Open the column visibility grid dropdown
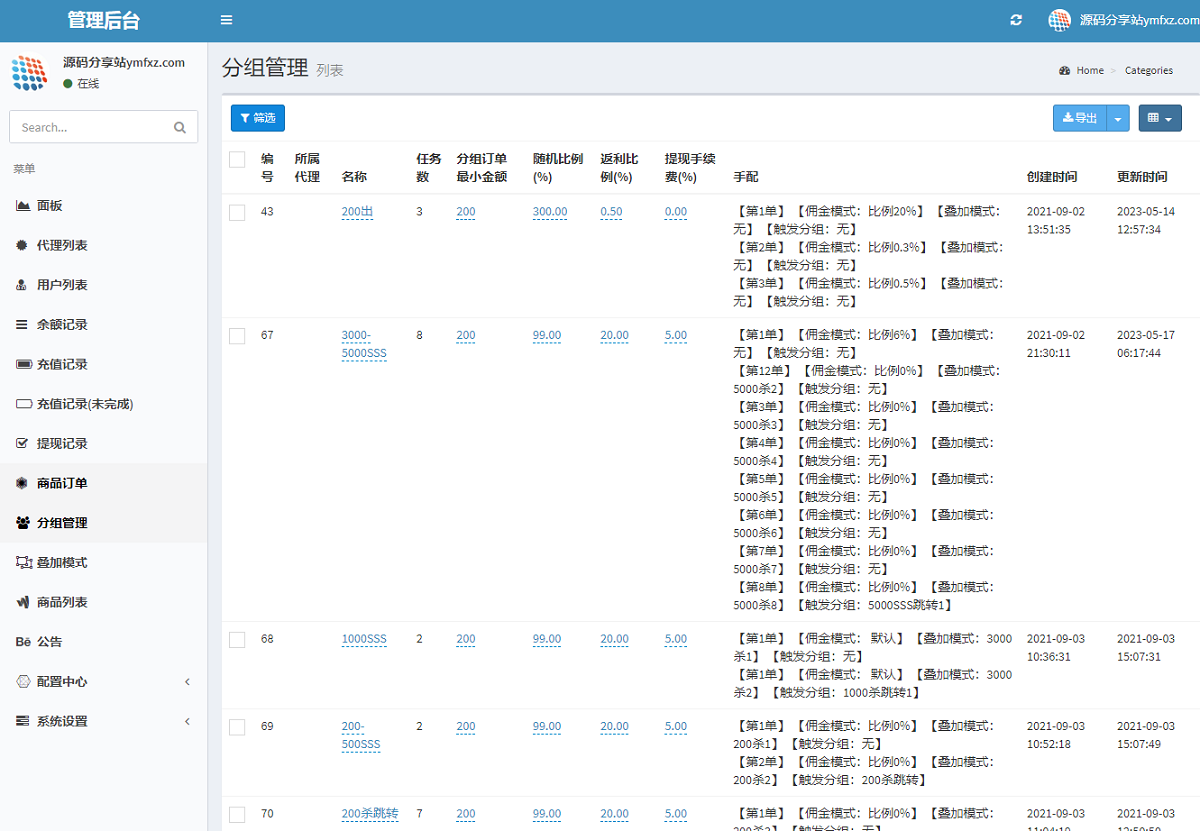This screenshot has width=1200, height=831. 1159,118
